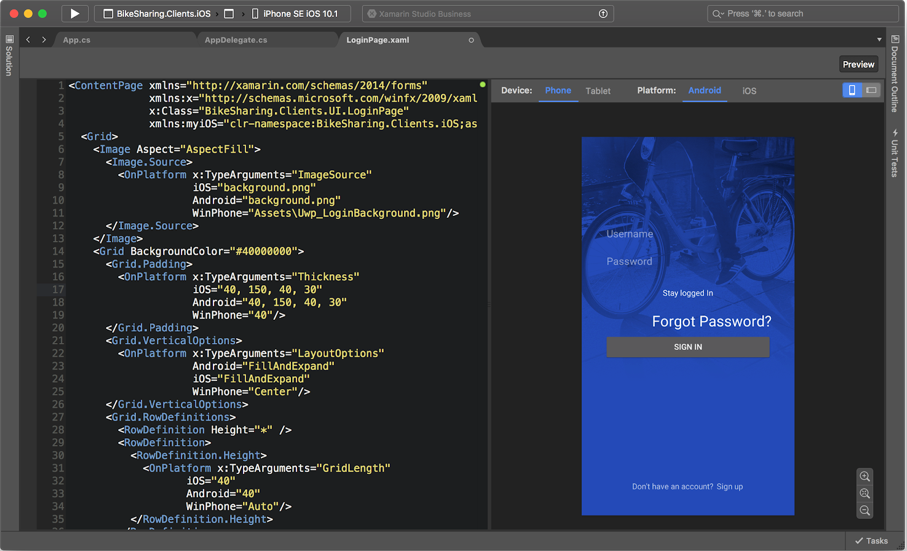Click 'Forgot Password?' in preview
This screenshot has width=907, height=551.
click(x=711, y=321)
